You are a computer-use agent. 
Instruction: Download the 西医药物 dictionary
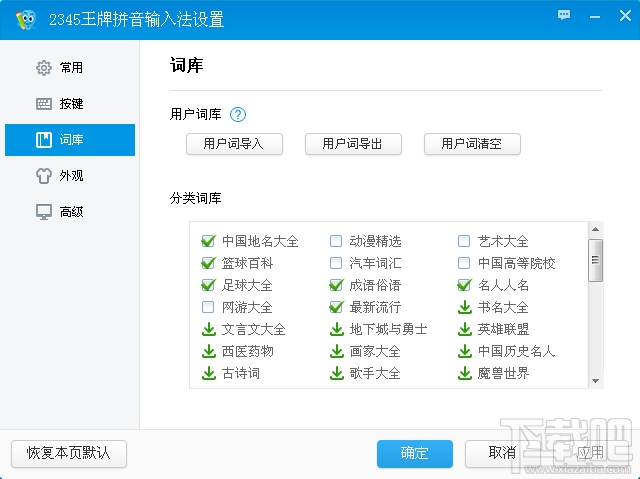(209, 351)
